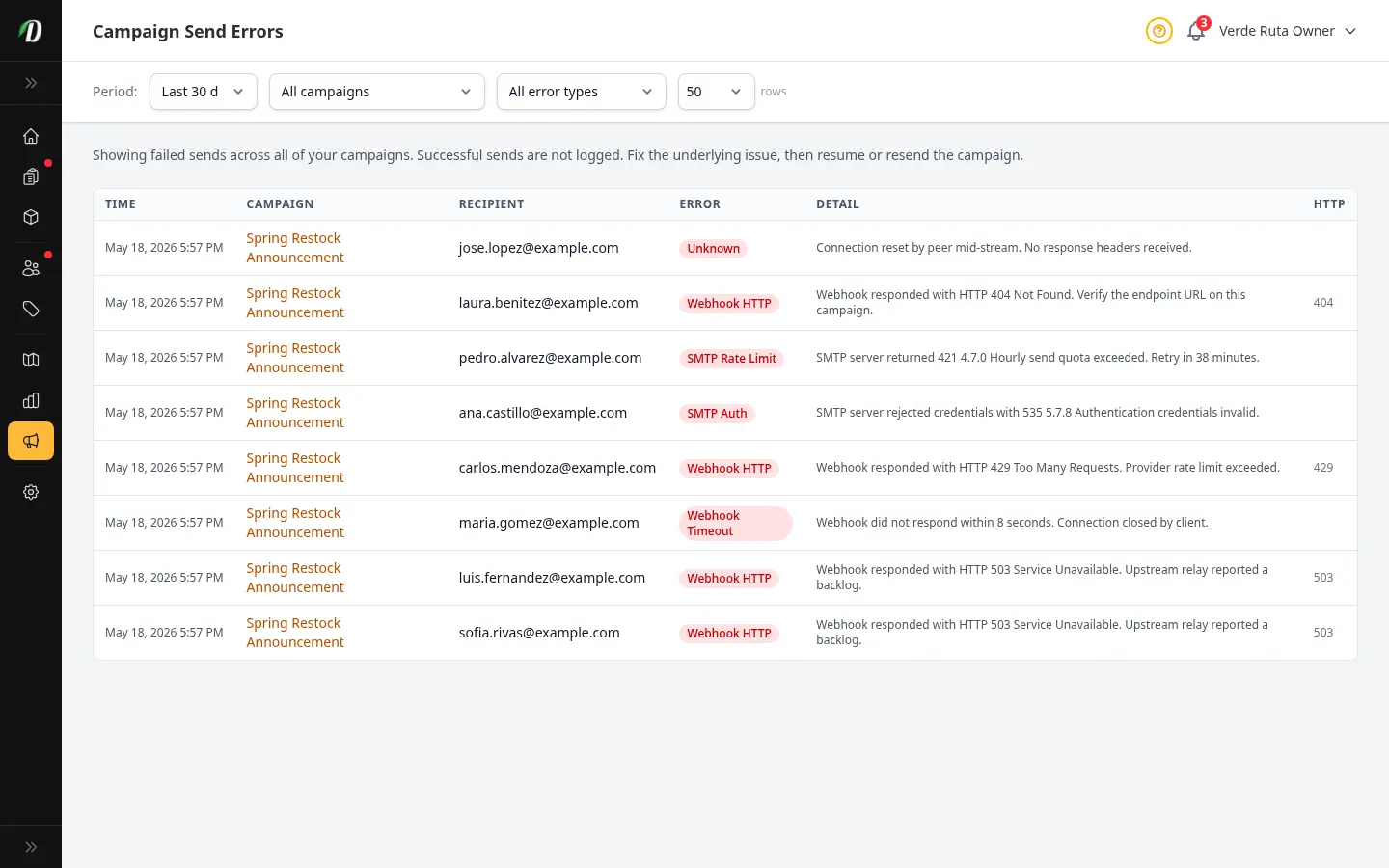Viewport: 1389px width, 868px height.
Task: Click recipient jose.lopez@example.com
Action: pyautogui.click(x=539, y=248)
